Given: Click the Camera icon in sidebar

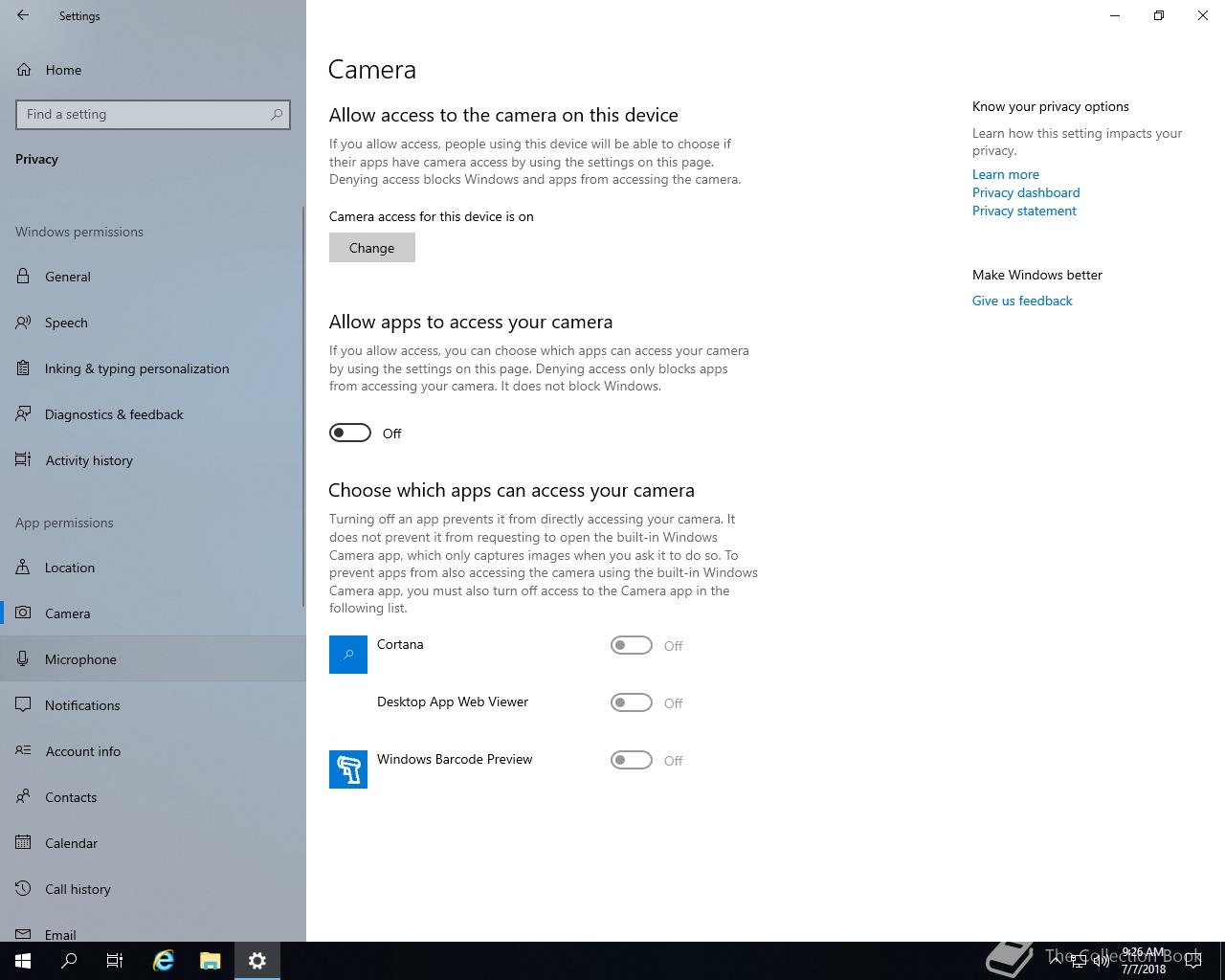Looking at the screenshot, I should (23, 613).
